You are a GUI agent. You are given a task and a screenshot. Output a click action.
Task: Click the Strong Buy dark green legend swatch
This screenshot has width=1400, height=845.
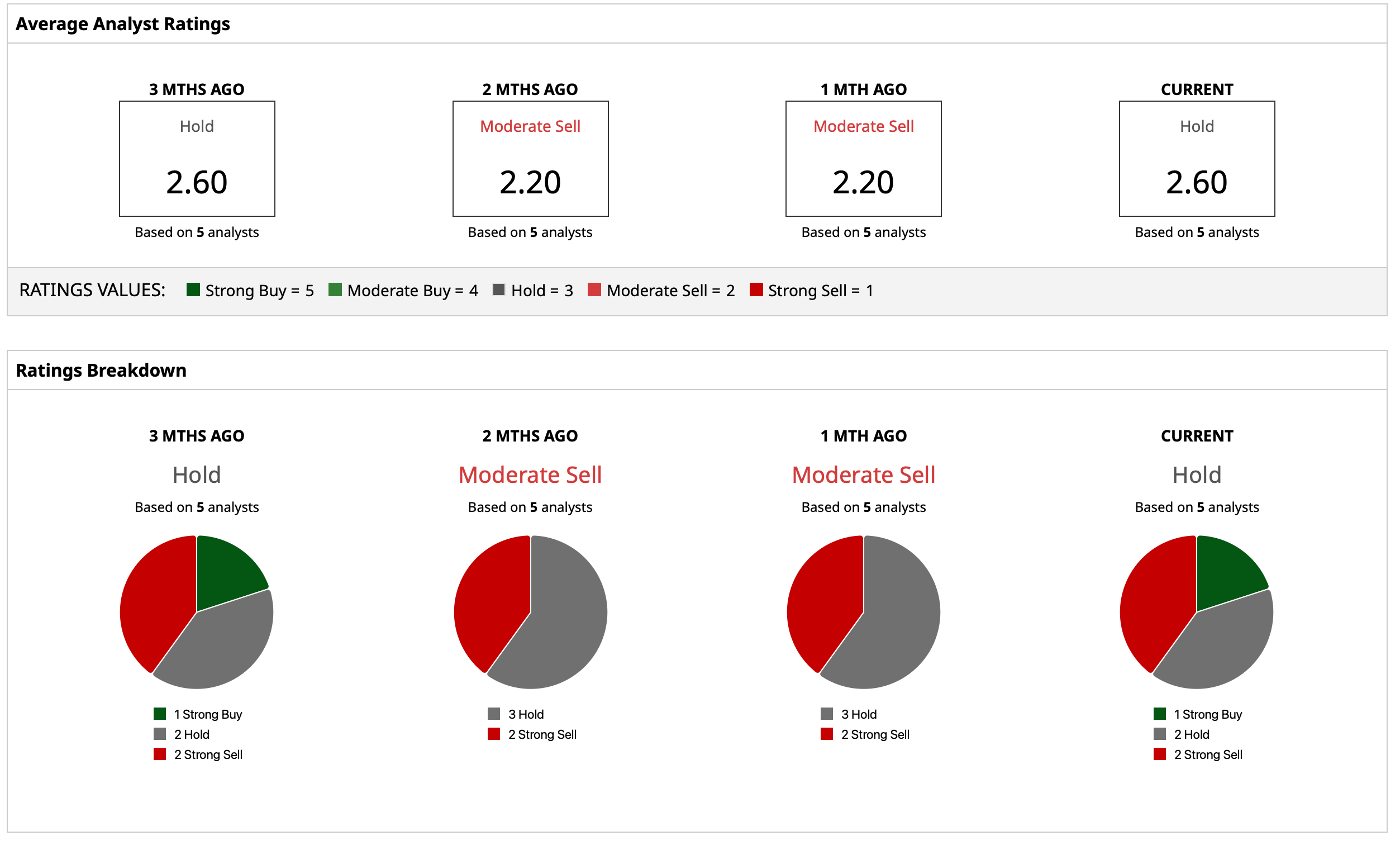[x=193, y=290]
